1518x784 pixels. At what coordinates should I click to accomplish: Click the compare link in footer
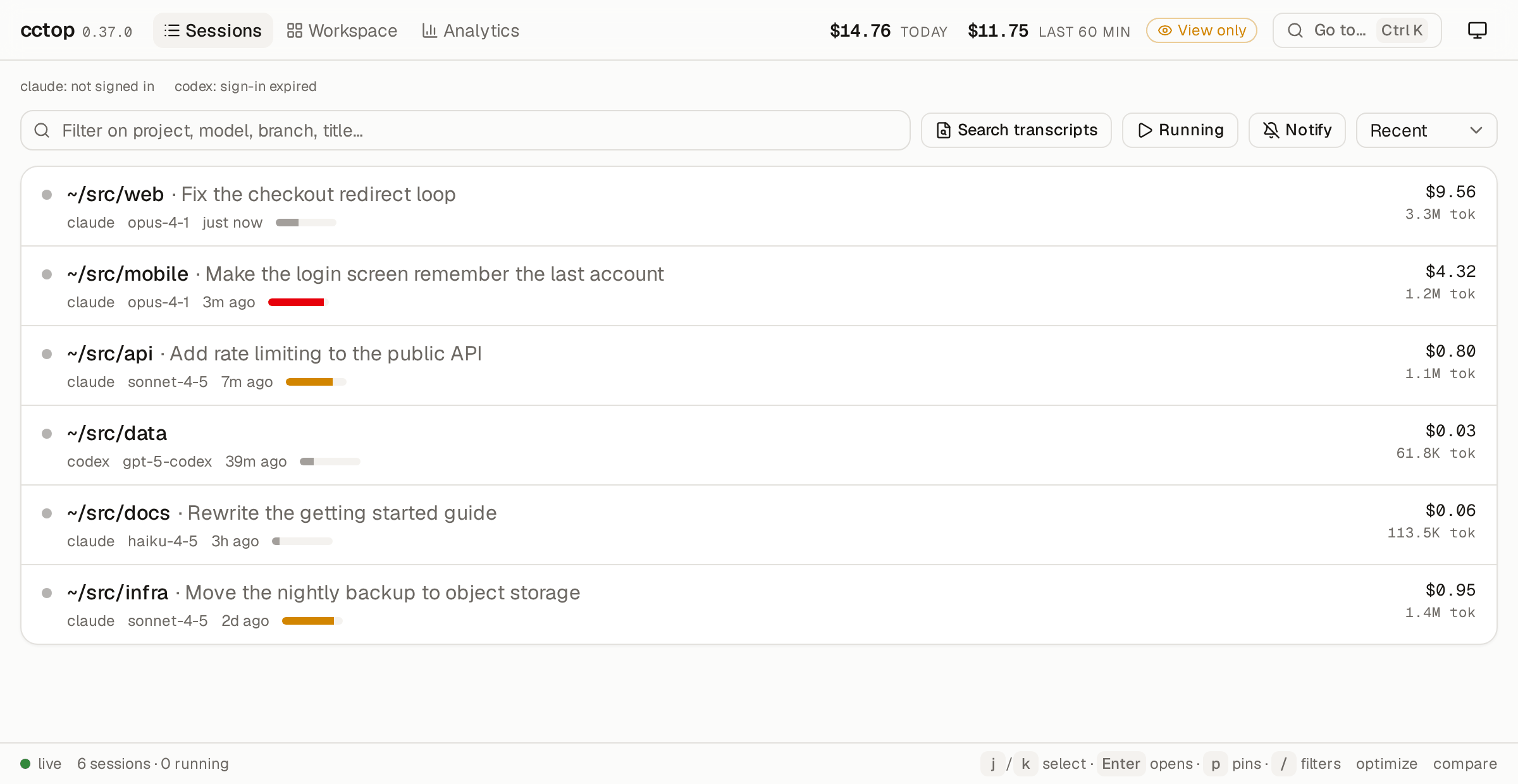pos(1465,764)
